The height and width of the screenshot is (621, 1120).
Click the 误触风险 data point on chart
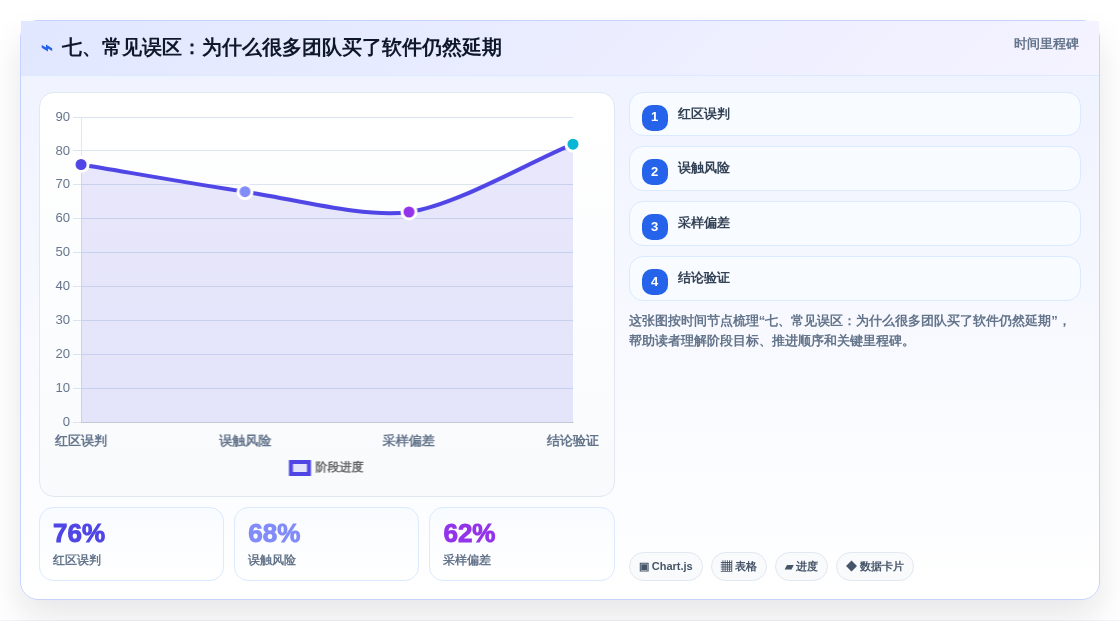[x=245, y=192]
